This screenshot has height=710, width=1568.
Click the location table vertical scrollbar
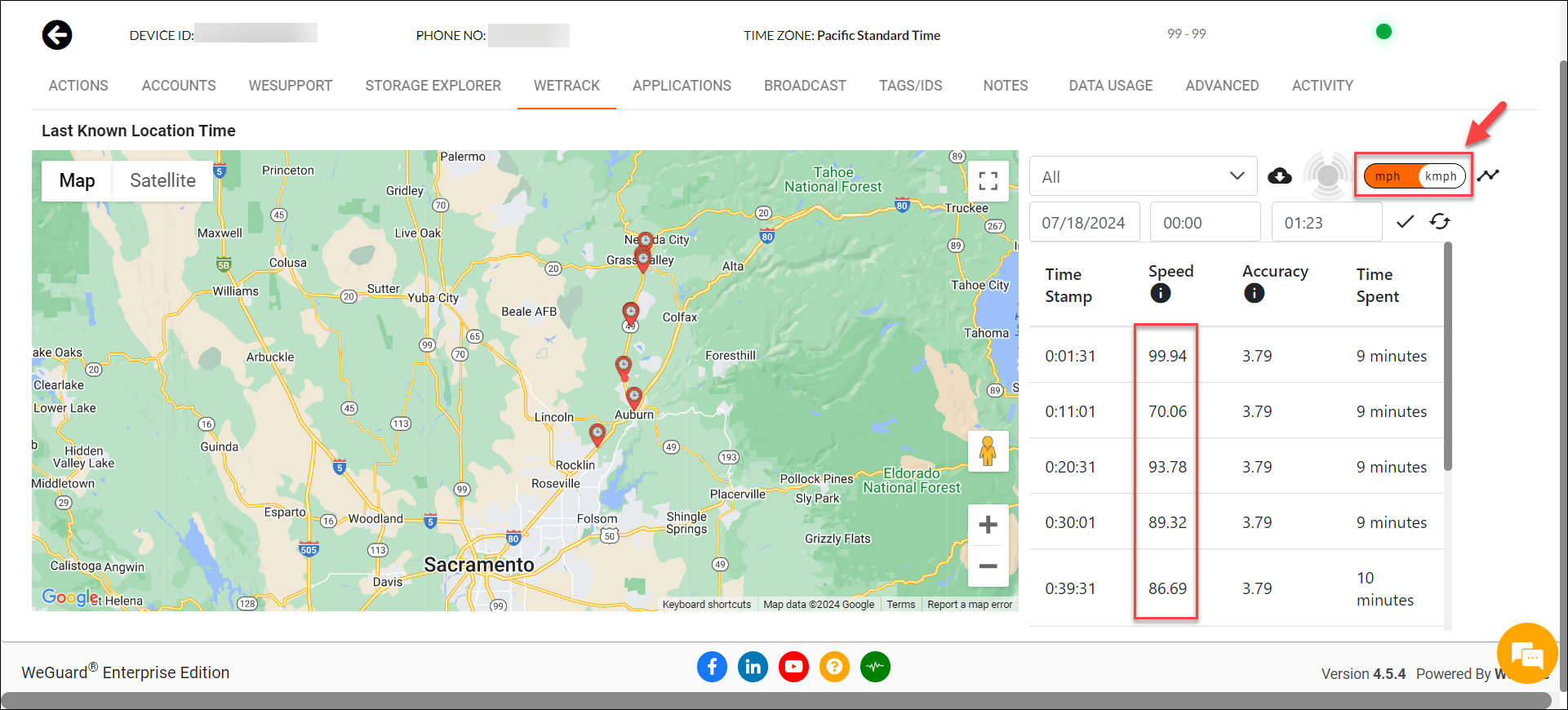1447,357
